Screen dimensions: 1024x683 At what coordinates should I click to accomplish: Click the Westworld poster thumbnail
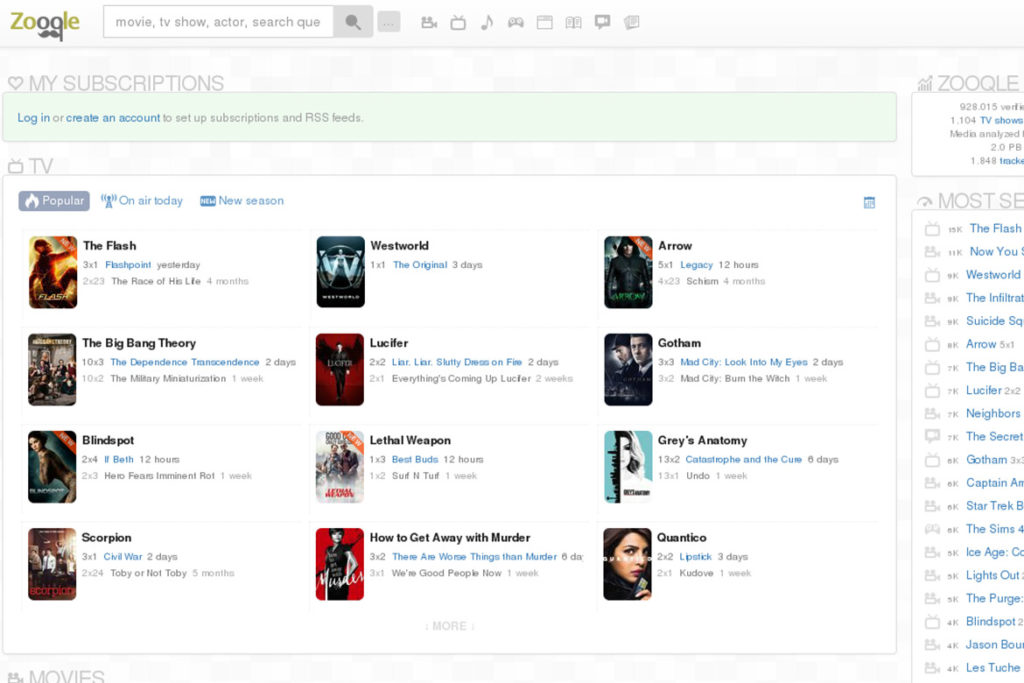[341, 272]
